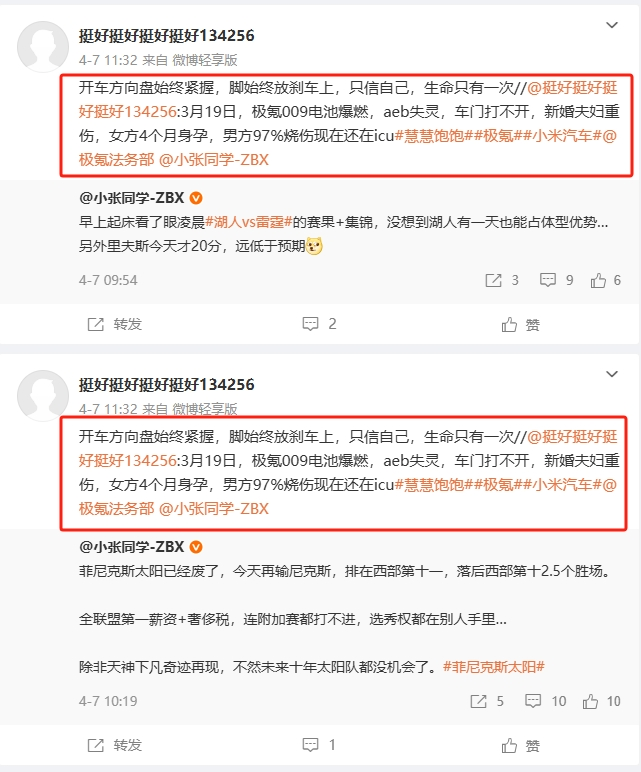The image size is (641, 772).
Task: Expand the first post's chevron options menu
Action: pos(611,25)
